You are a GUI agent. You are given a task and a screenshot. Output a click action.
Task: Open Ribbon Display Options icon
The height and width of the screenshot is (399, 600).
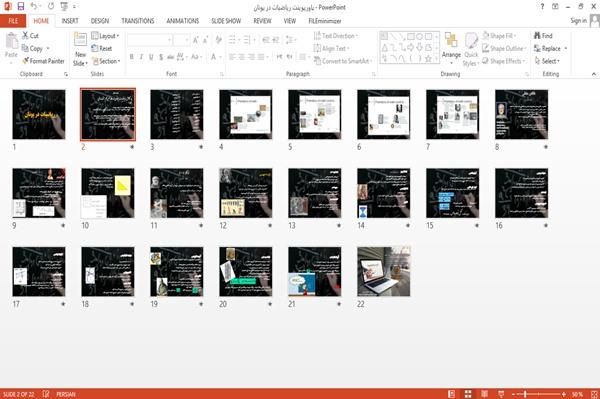555,7
